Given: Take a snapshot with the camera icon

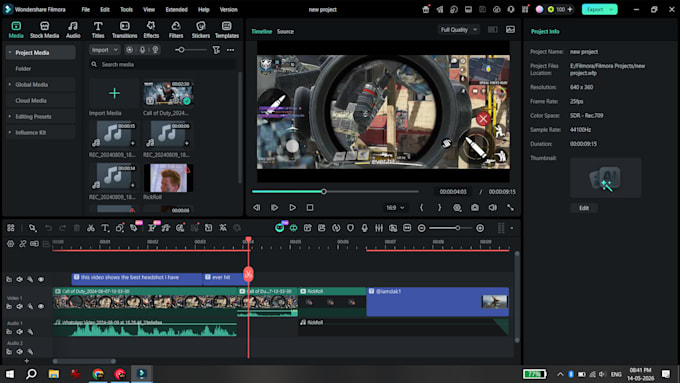Looking at the screenshot, I should [x=475, y=208].
